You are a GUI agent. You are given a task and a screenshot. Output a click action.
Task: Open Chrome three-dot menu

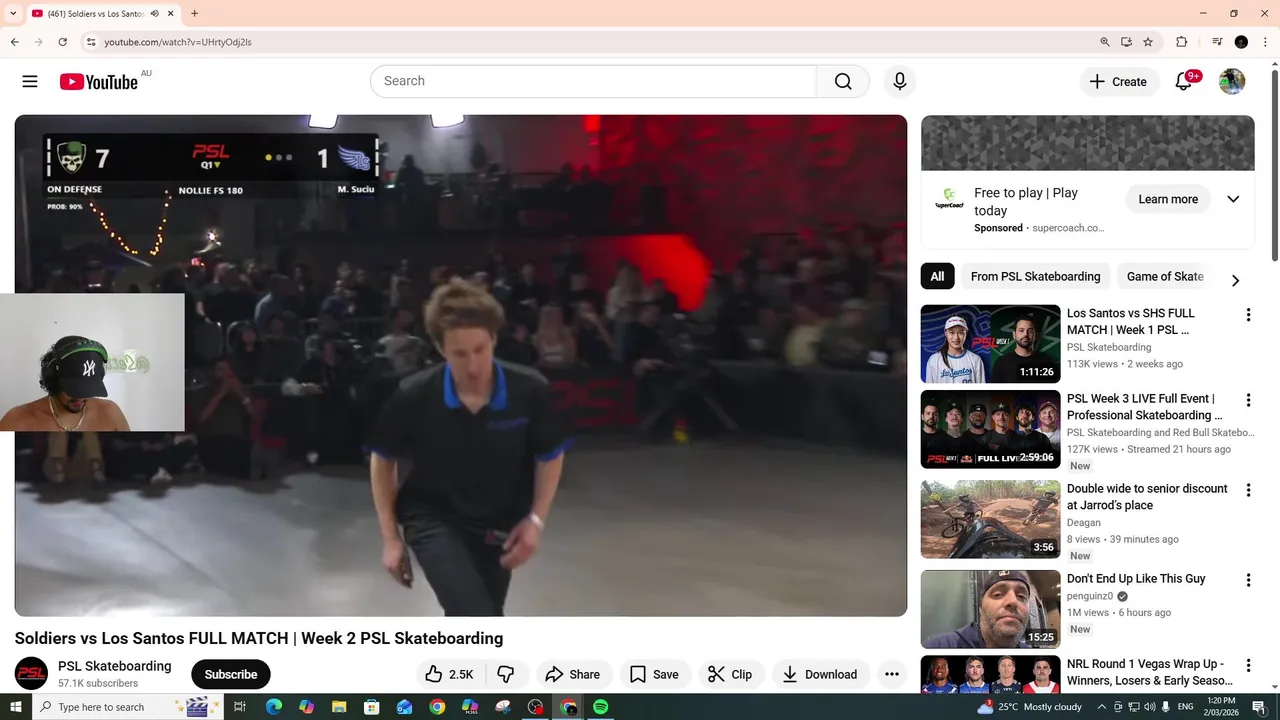(x=1265, y=42)
